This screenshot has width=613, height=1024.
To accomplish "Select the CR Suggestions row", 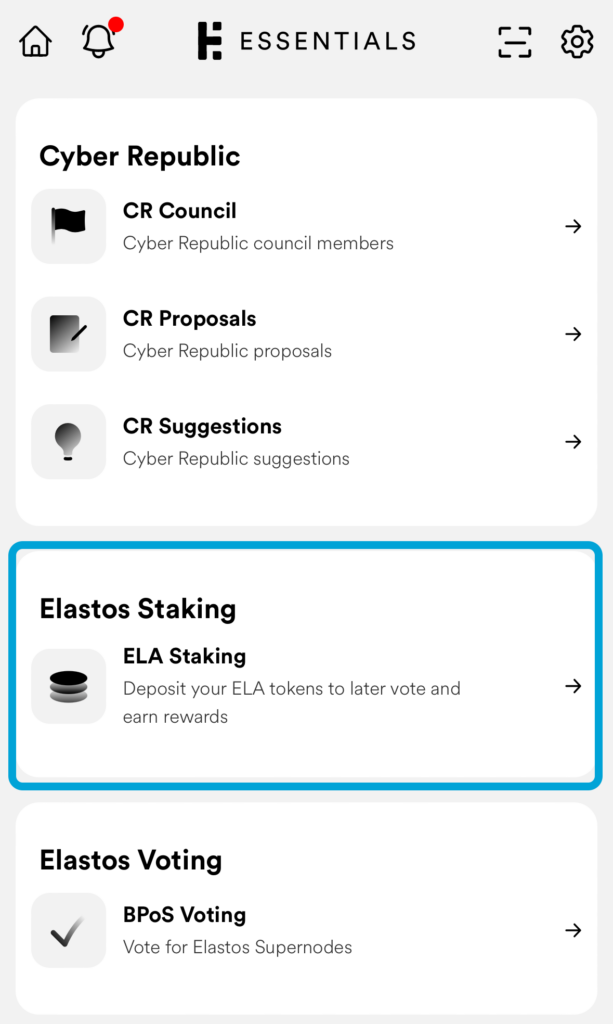I will click(300, 442).
